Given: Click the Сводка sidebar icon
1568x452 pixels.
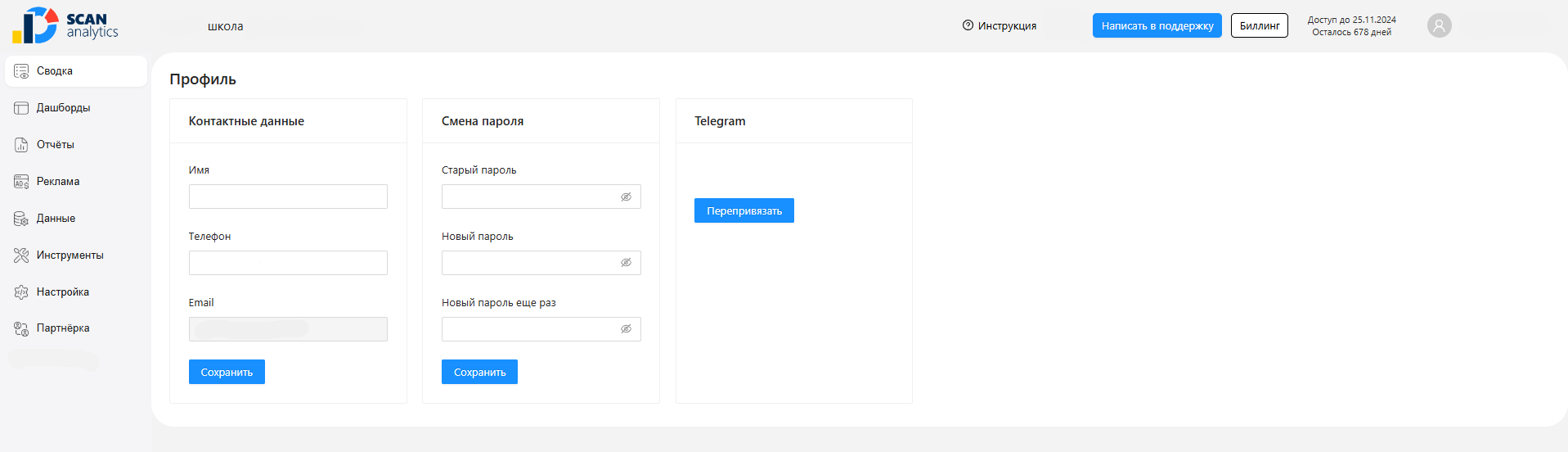Looking at the screenshot, I should (21, 71).
